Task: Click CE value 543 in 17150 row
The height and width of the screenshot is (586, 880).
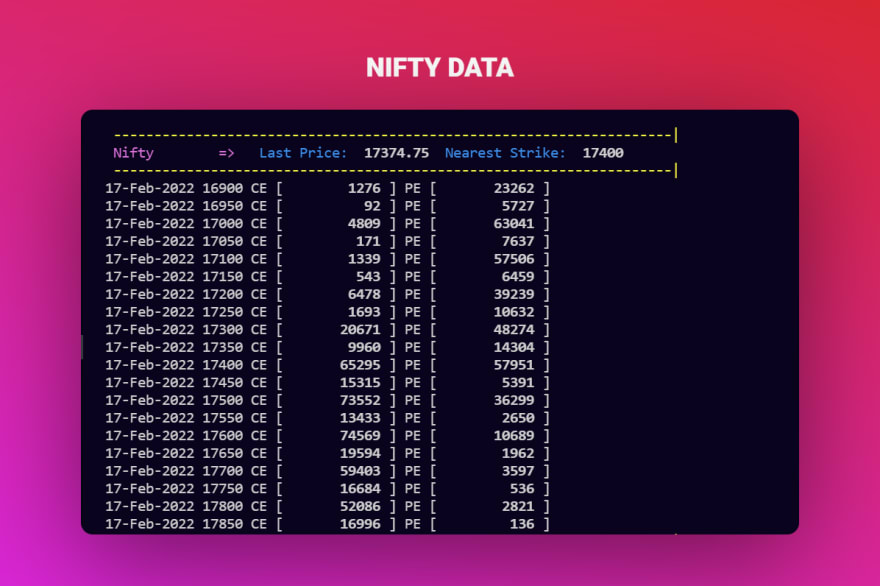Action: [x=368, y=277]
